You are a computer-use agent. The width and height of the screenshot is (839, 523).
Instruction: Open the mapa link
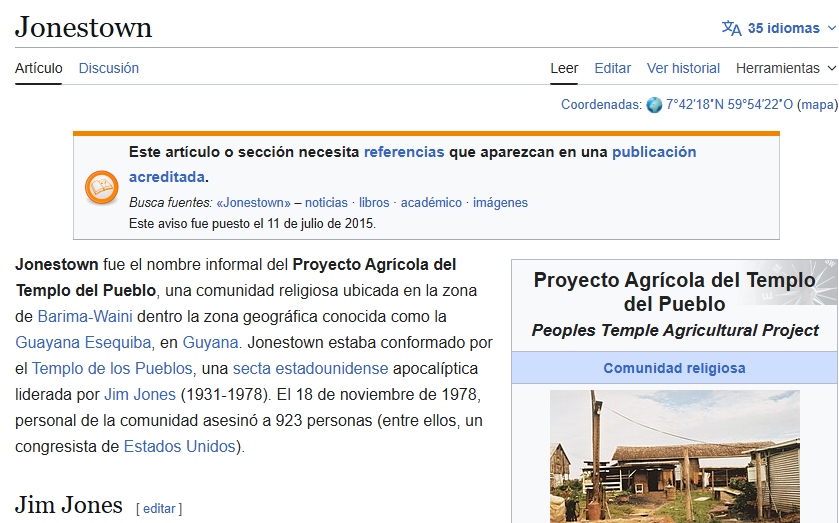[x=817, y=104]
